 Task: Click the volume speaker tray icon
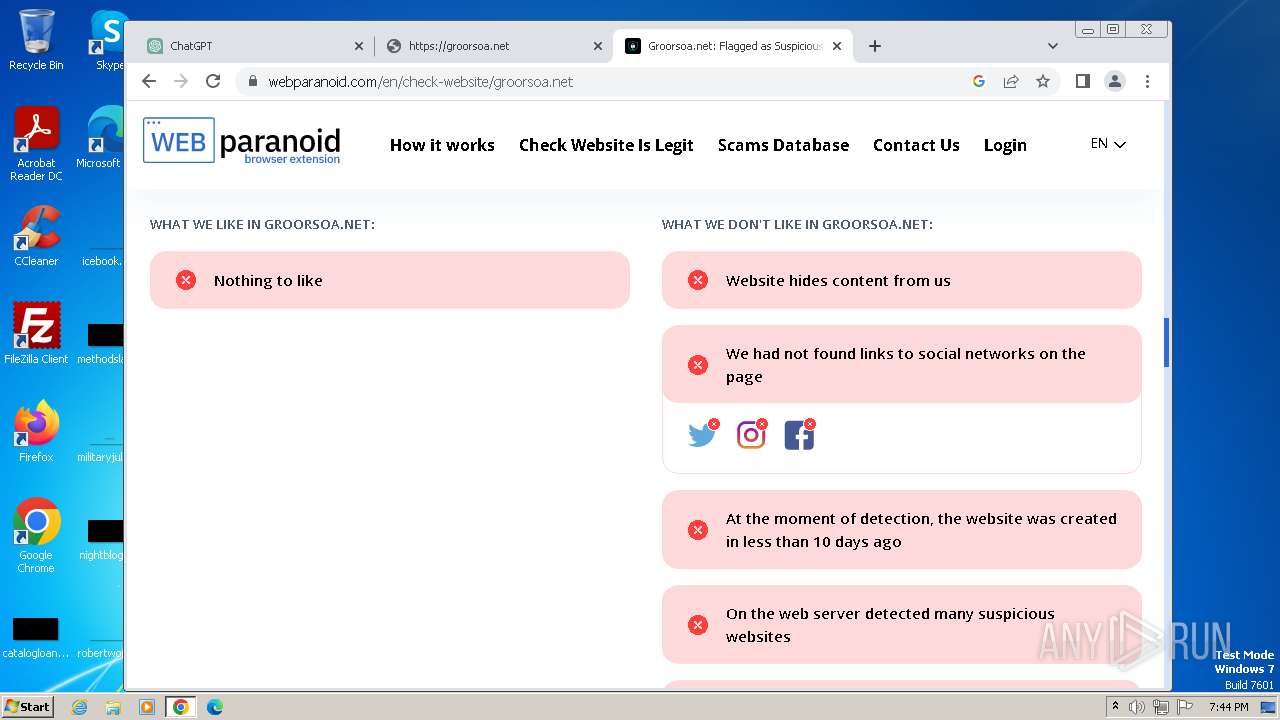coord(1138,707)
